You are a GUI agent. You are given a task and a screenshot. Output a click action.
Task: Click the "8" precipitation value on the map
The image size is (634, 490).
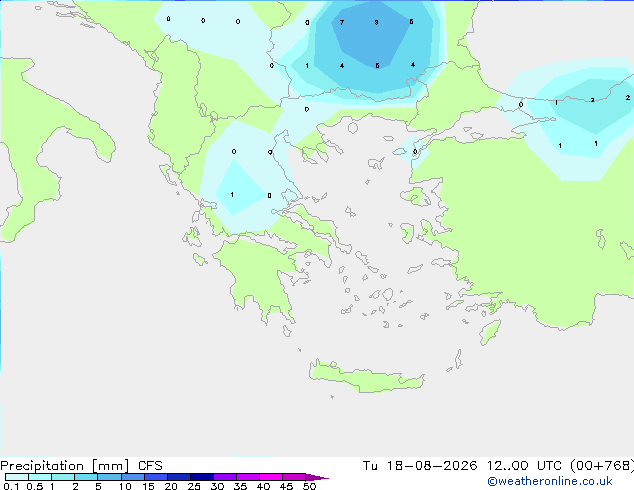[376, 22]
